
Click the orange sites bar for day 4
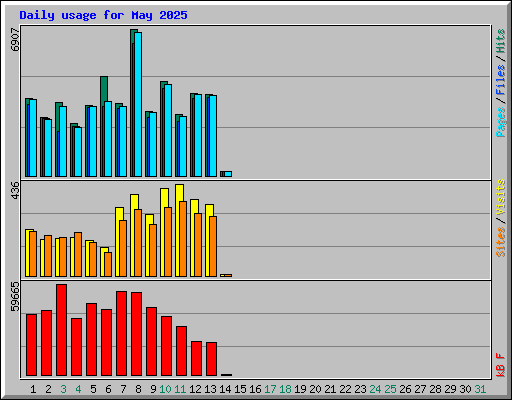click(x=78, y=254)
